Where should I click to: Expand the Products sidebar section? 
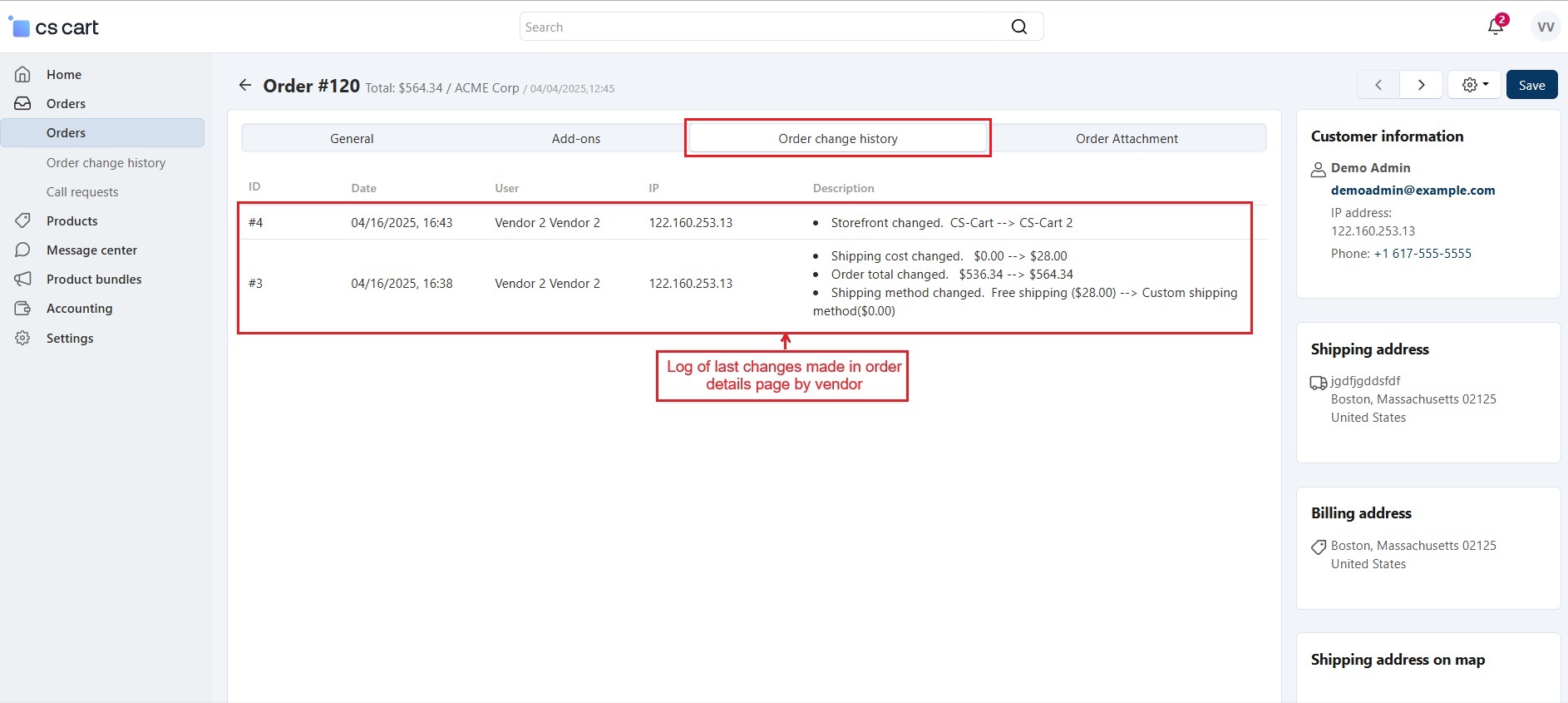click(x=71, y=220)
